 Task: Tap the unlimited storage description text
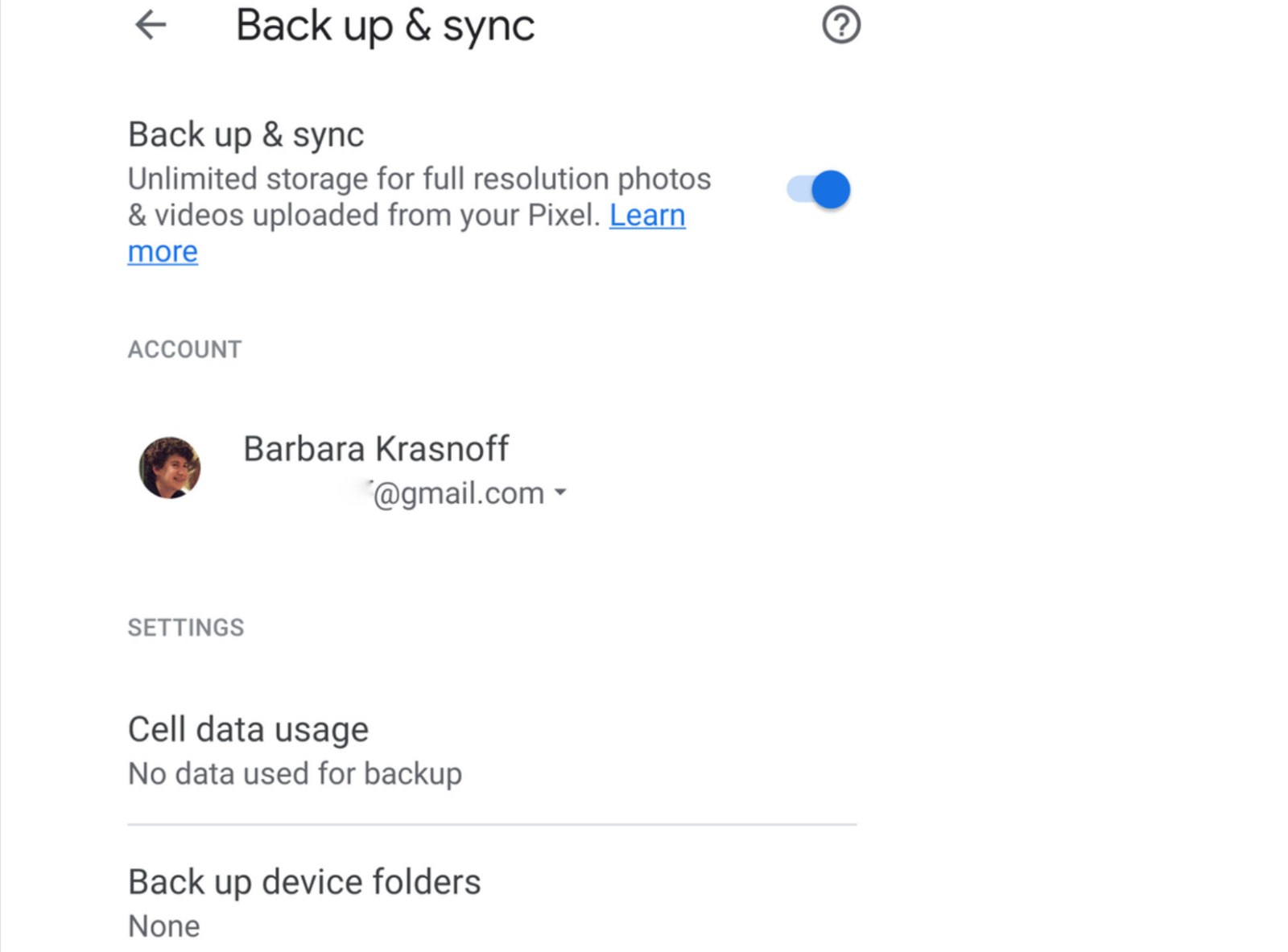(x=419, y=196)
